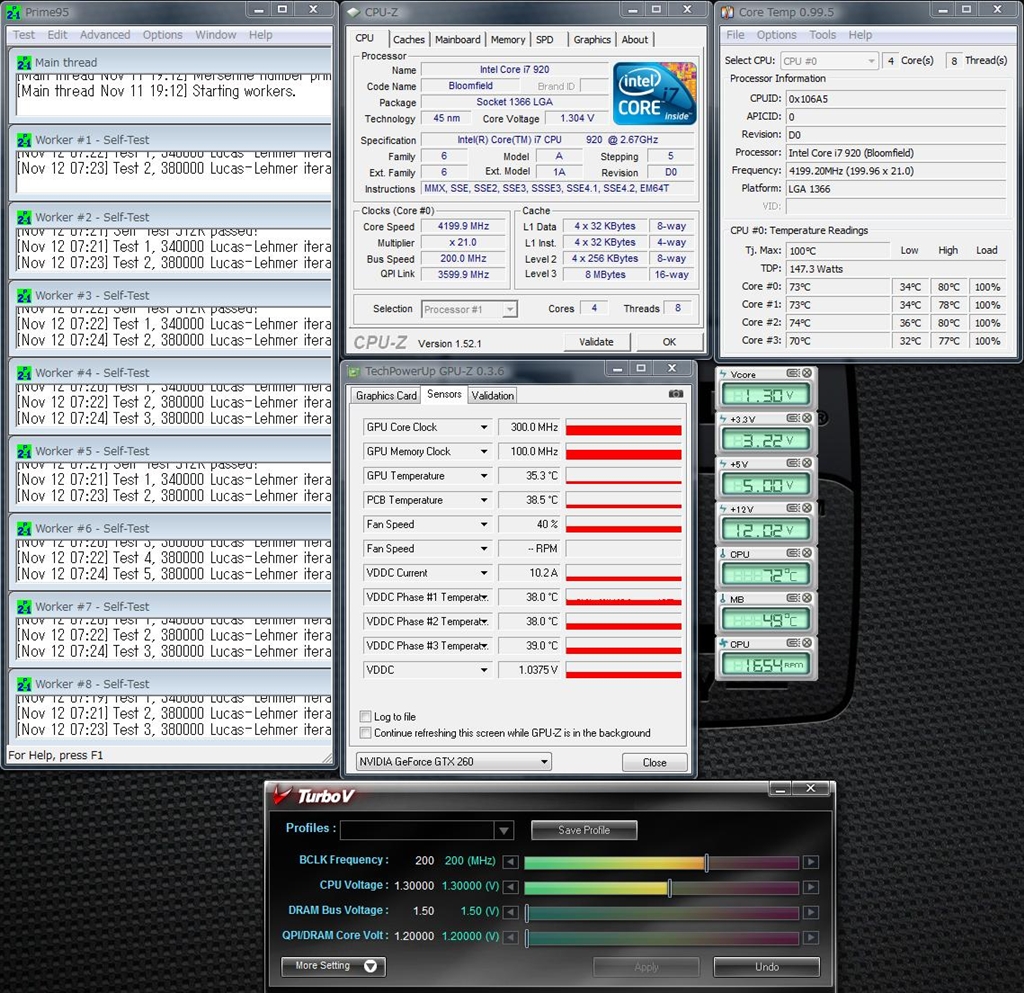This screenshot has width=1024, height=993.
Task: Click the Intel Core i7 logo
Action: coord(654,95)
